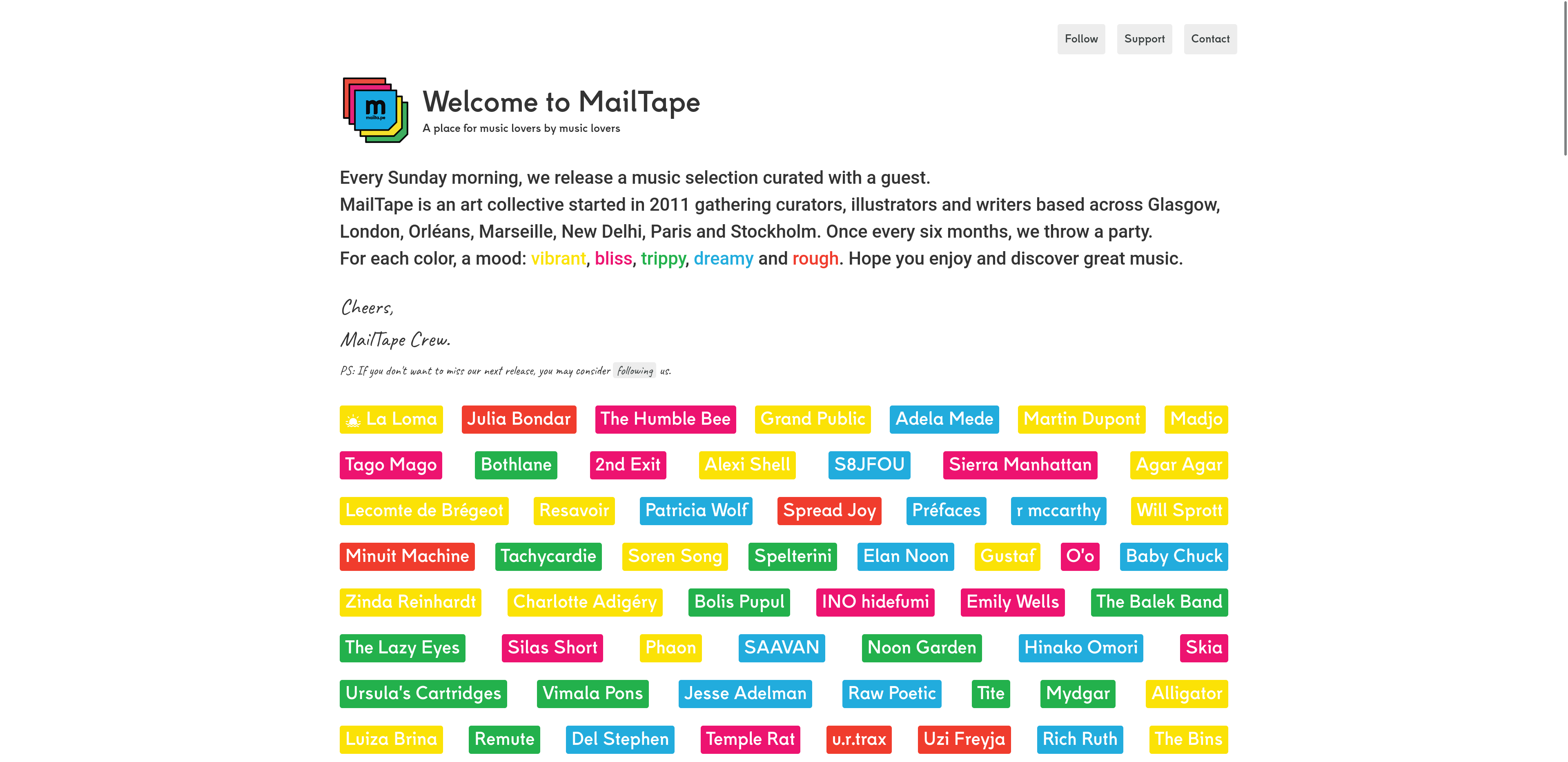Visit the INO hidefumi episode
This screenshot has height=762, width=1568.
(875, 602)
